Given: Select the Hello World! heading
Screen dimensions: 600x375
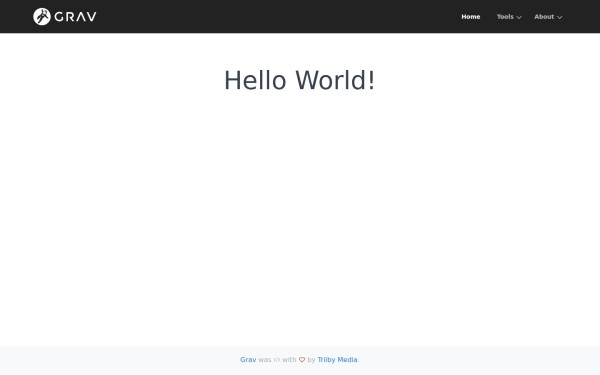Looking at the screenshot, I should coord(300,80).
